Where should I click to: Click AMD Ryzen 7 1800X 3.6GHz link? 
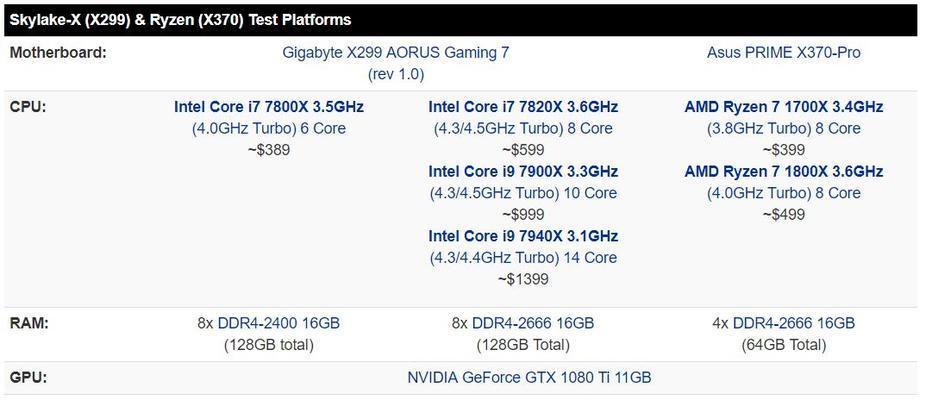(784, 171)
